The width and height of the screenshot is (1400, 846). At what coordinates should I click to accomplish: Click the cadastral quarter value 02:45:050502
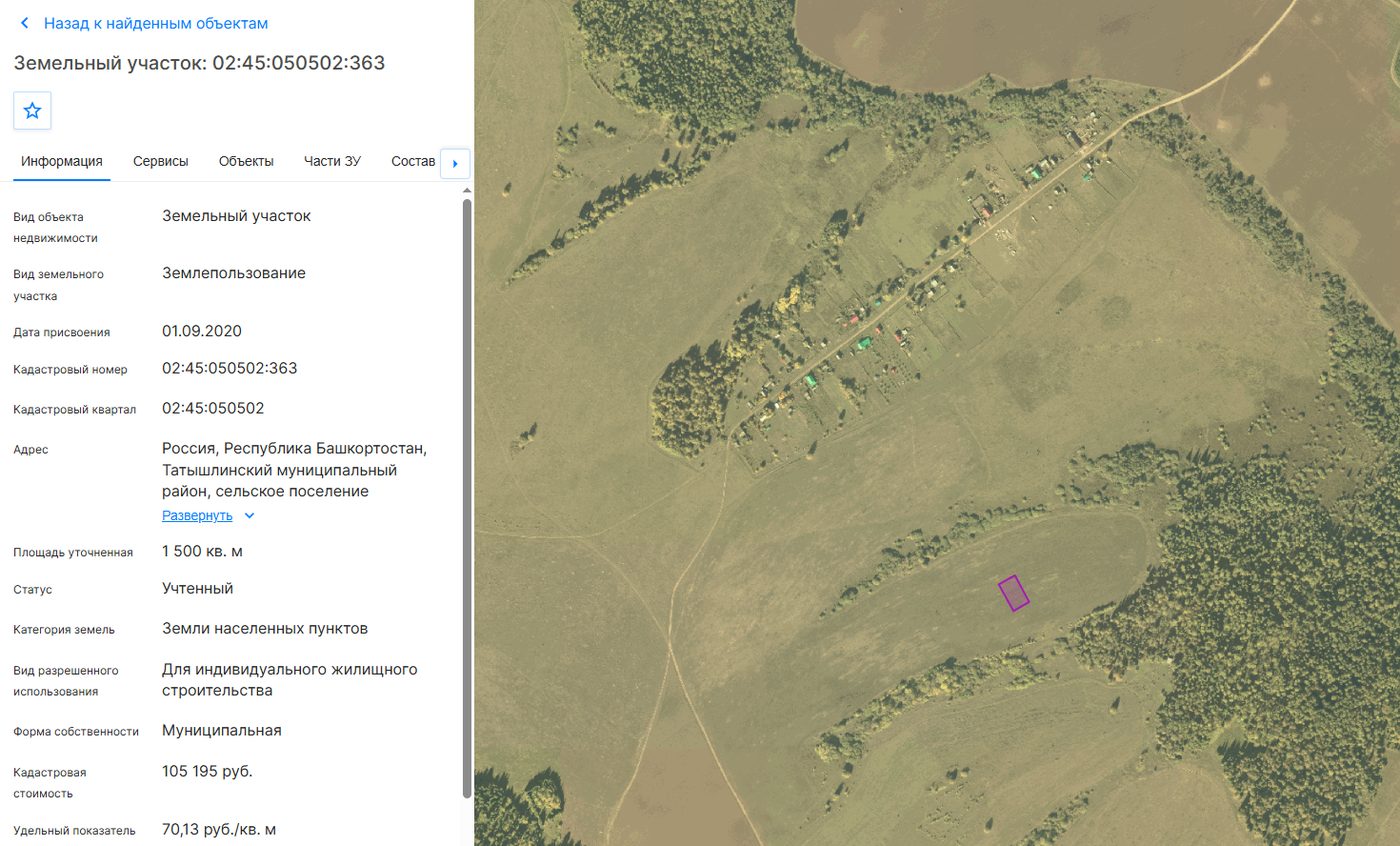coord(213,408)
